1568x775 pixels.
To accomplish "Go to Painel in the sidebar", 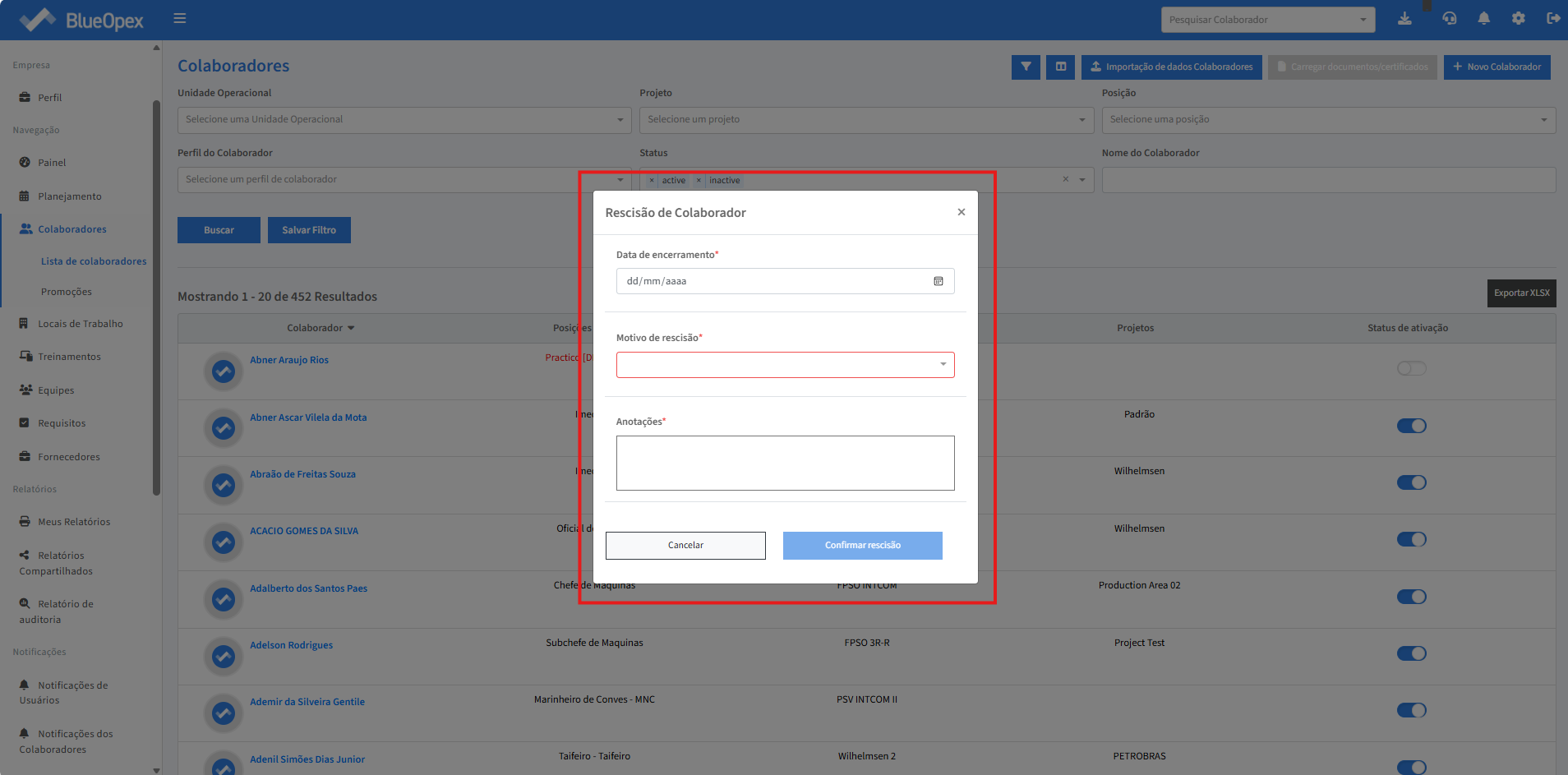I will click(x=51, y=163).
